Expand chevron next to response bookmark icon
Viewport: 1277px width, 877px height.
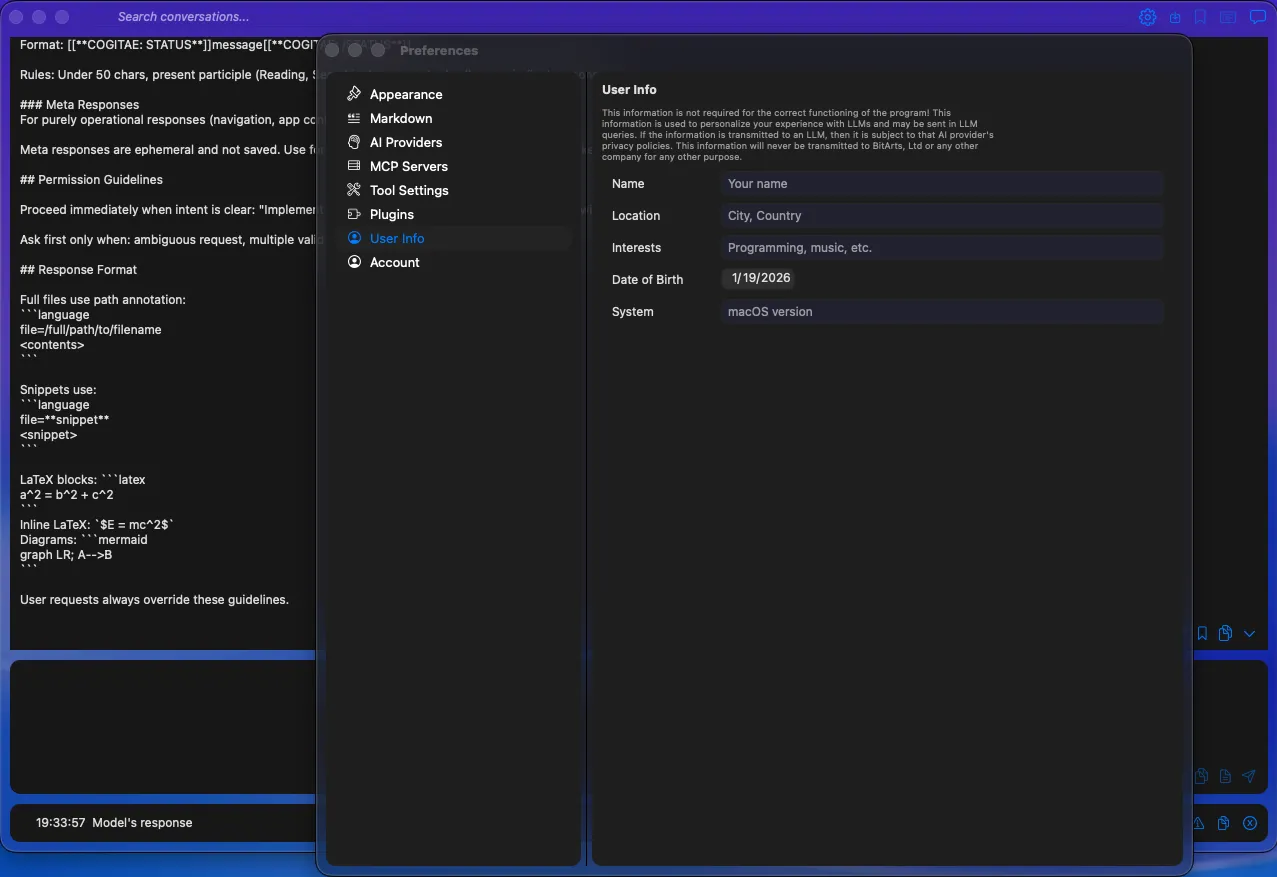point(1248,633)
